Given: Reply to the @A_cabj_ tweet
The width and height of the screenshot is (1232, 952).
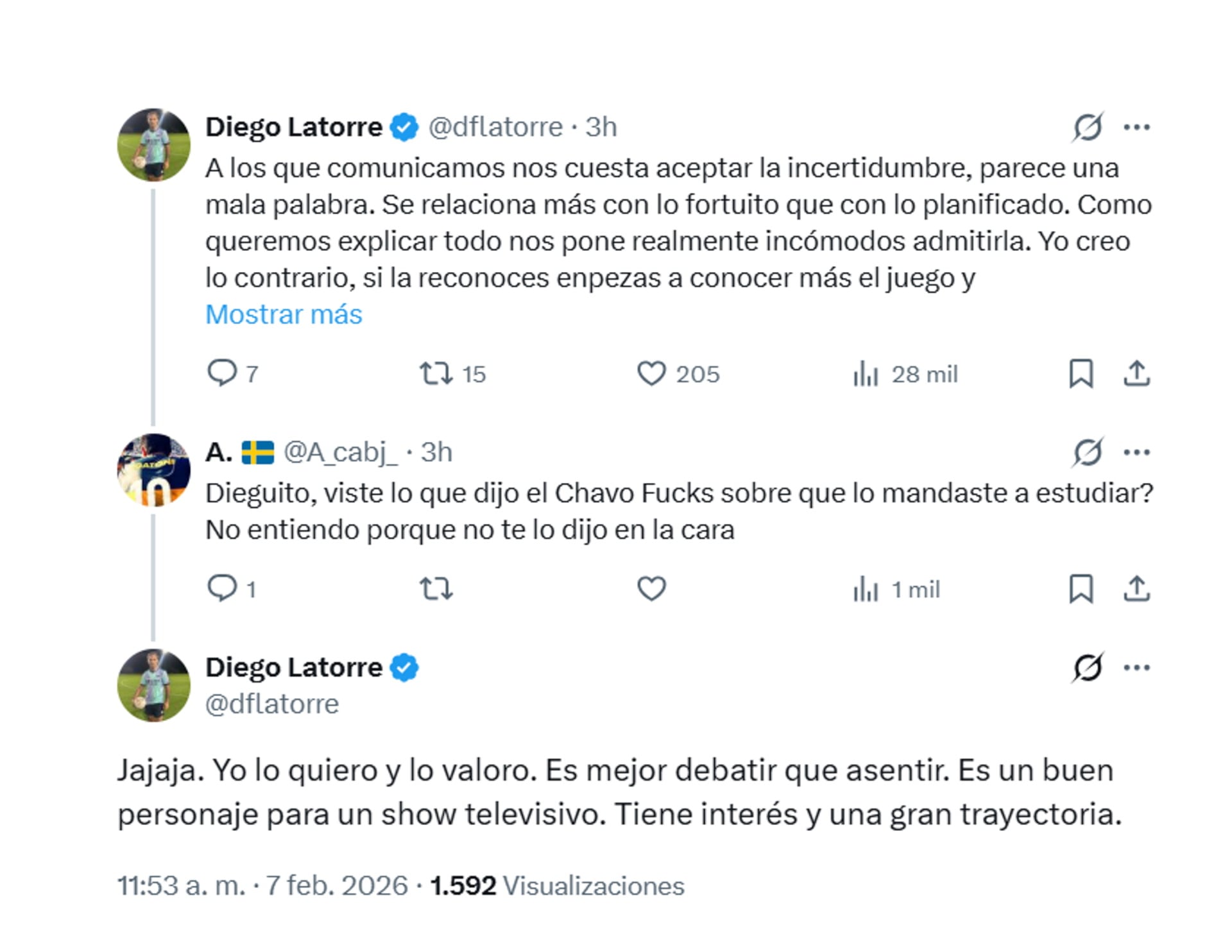Looking at the screenshot, I should (222, 588).
